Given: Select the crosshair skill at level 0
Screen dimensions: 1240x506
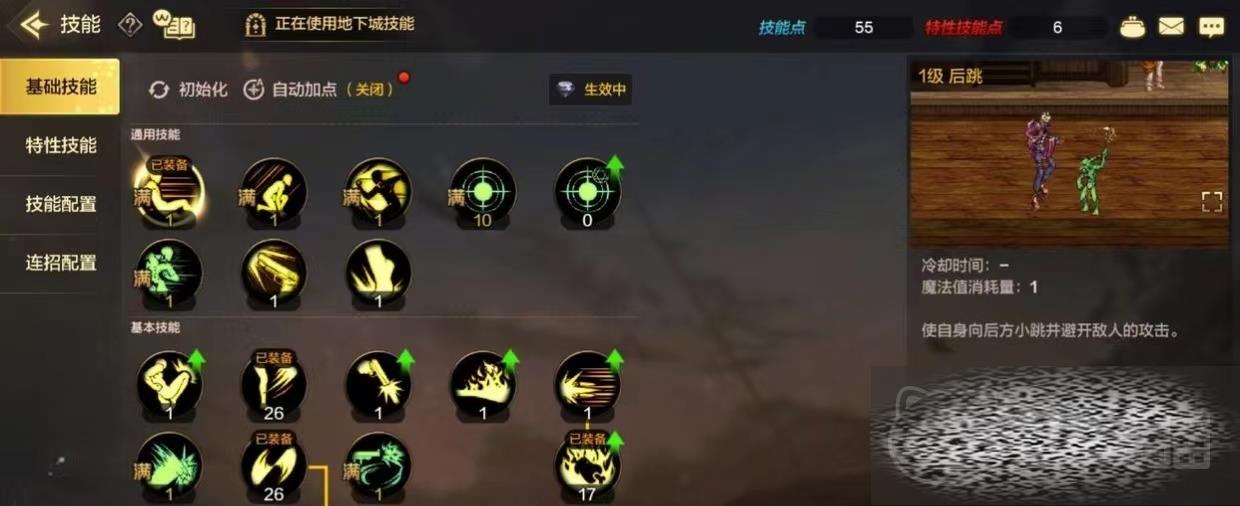Looking at the screenshot, I should point(588,191).
